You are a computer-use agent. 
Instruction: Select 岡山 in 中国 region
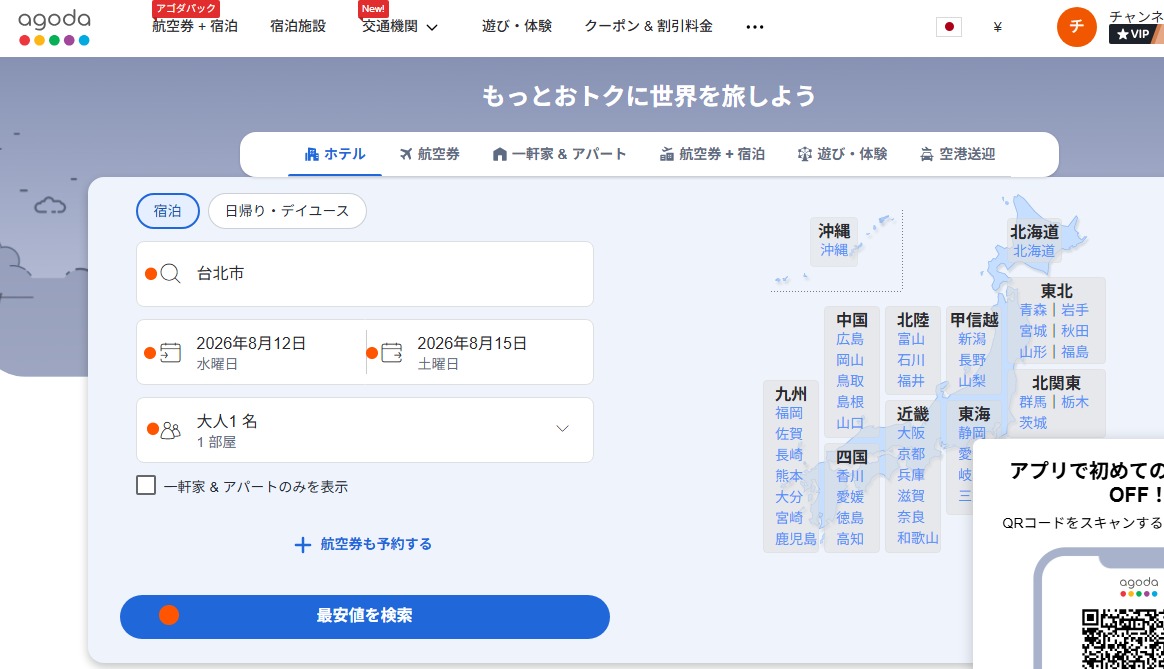tap(850, 359)
